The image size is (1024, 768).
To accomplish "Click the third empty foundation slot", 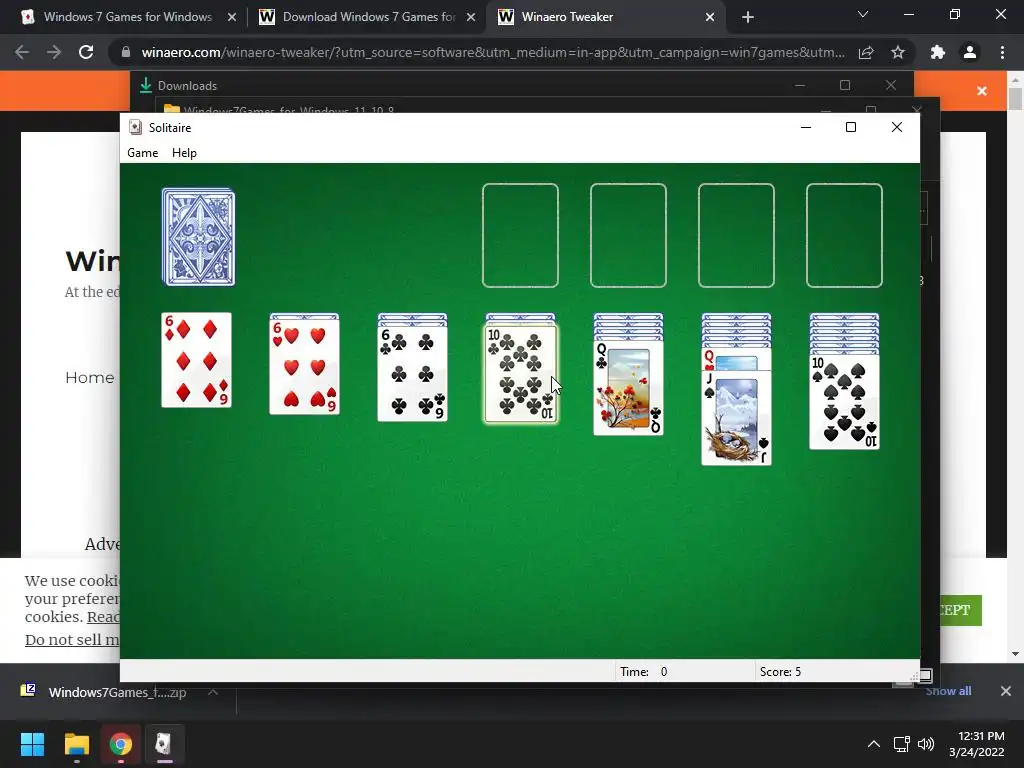I will coord(737,235).
